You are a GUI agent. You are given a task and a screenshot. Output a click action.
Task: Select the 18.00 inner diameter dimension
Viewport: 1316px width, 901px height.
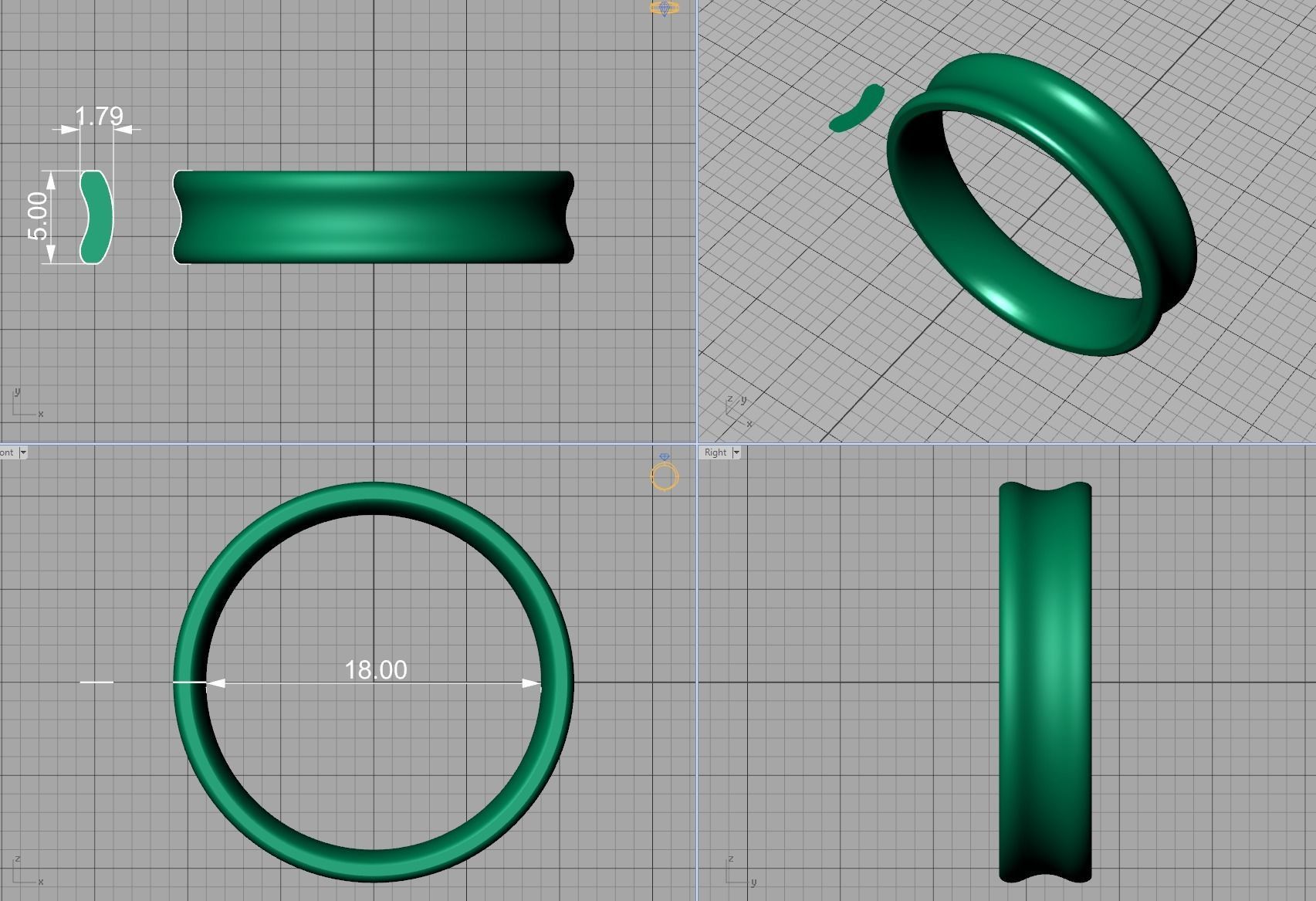[375, 669]
